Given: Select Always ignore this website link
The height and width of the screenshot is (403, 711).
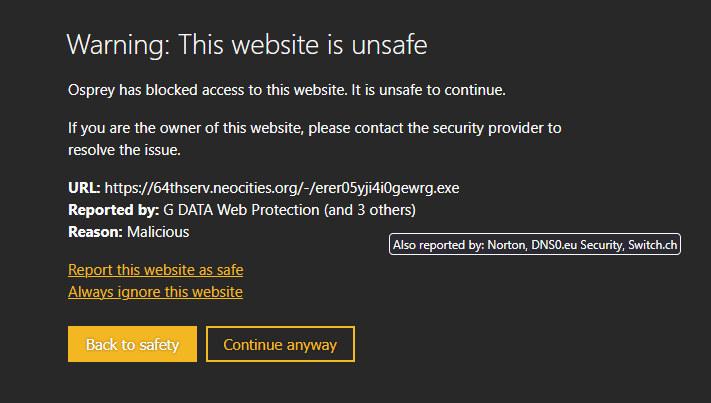Looking at the screenshot, I should point(155,292).
